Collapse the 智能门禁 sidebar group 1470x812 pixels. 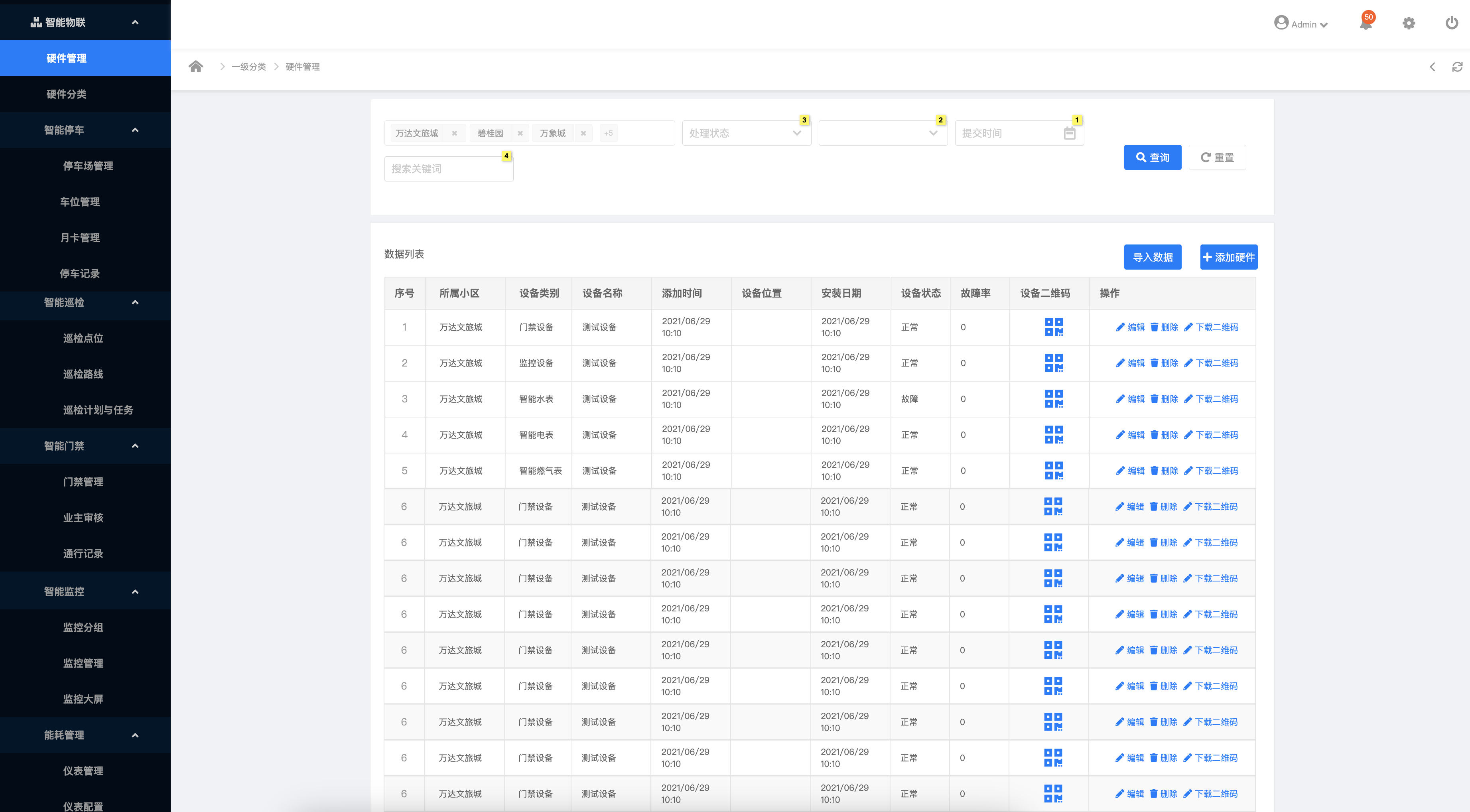(x=135, y=445)
